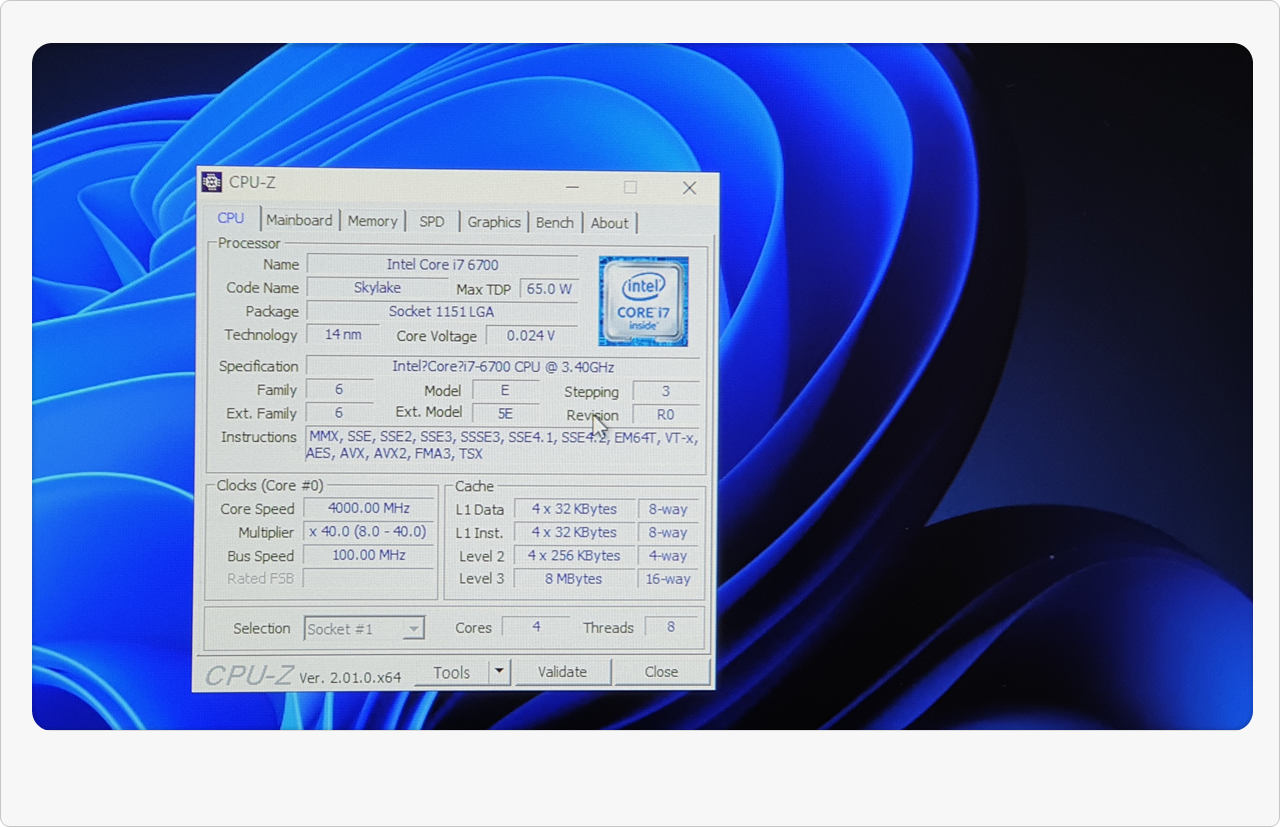Open the Socket #1 selection dropdown
Viewport: 1280px width, 827px height.
[x=364, y=629]
